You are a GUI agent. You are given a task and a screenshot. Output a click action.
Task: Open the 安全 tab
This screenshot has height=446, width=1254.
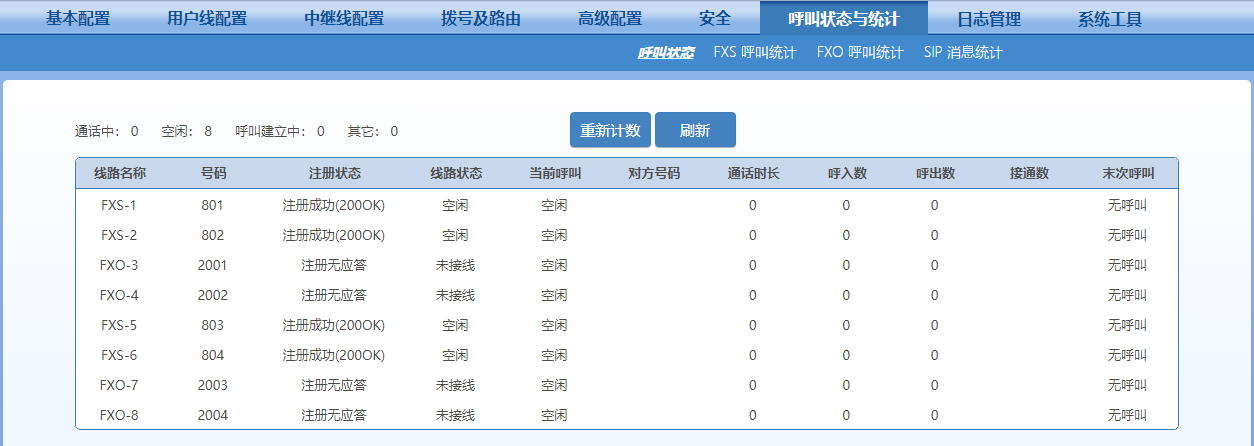pyautogui.click(x=715, y=19)
